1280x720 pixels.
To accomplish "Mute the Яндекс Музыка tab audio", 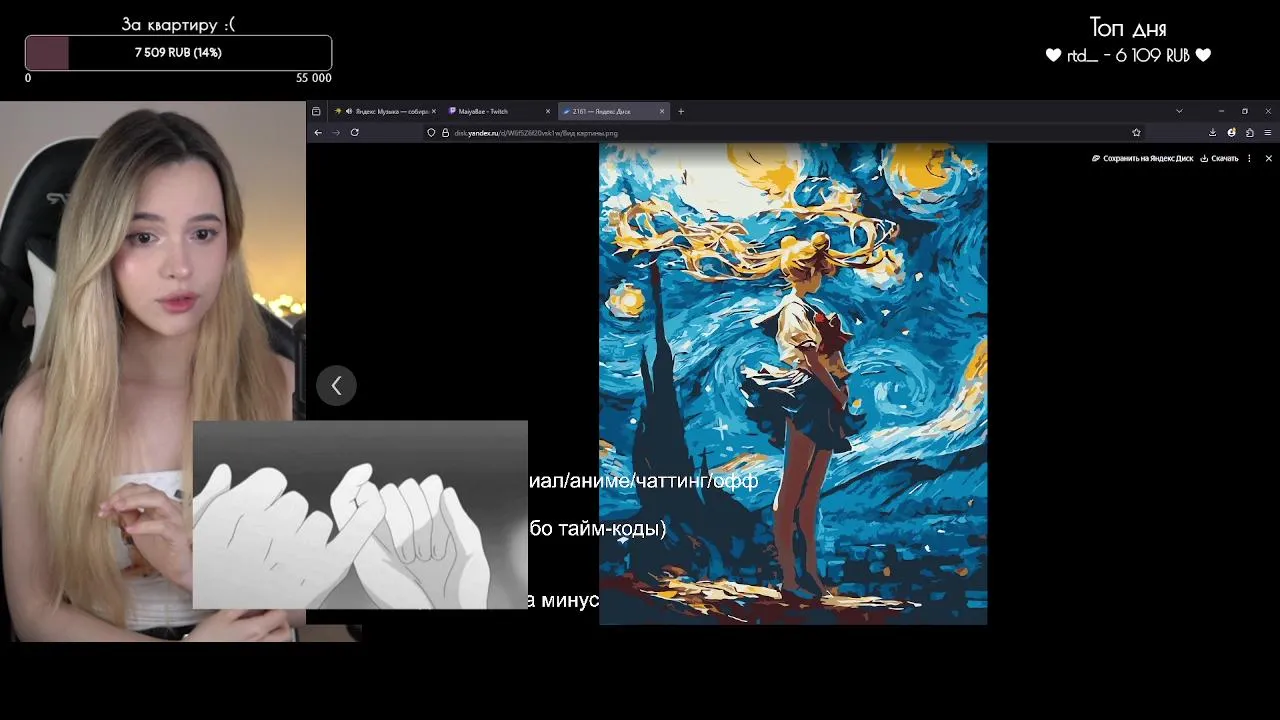I will pyautogui.click(x=348, y=111).
